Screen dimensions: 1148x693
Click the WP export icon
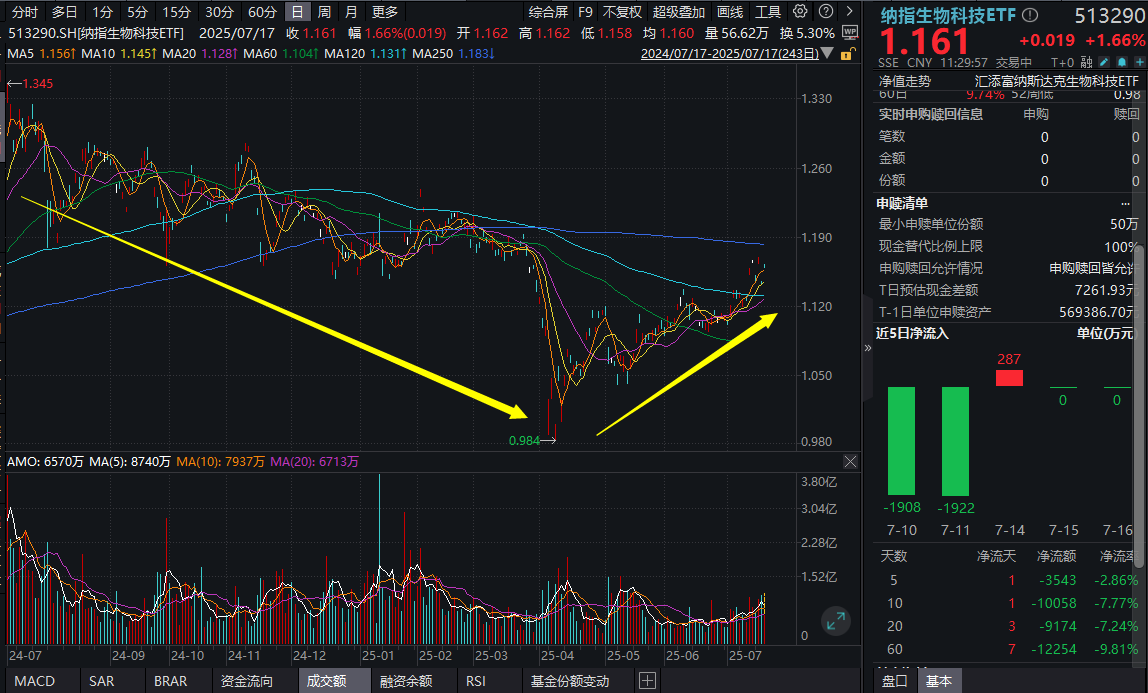tap(849, 32)
